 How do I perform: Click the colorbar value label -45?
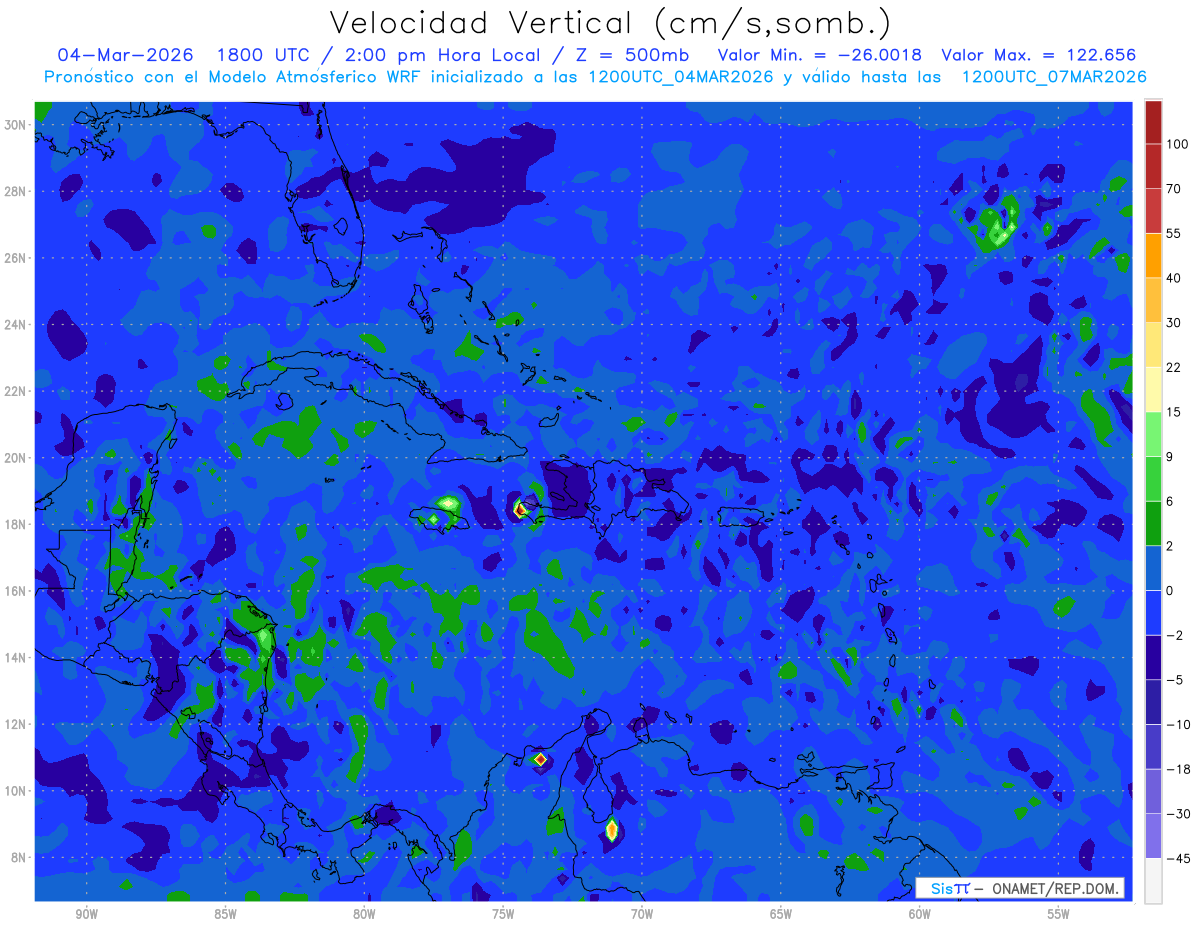click(1177, 859)
